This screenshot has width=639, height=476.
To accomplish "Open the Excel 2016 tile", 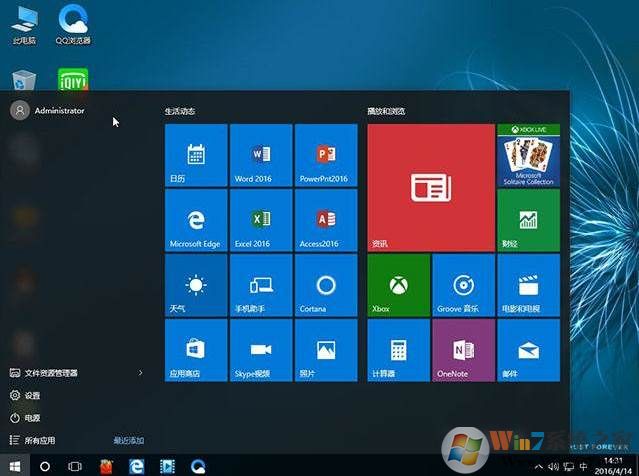I will [261, 220].
